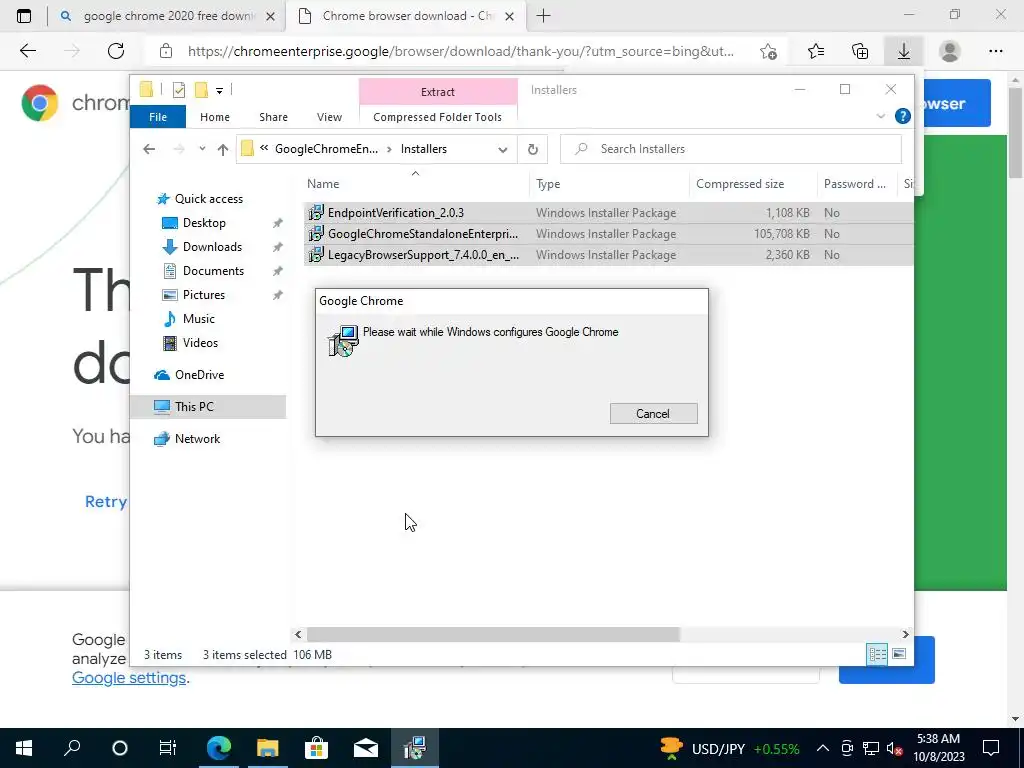
Task: Open Pictures in navigation pane
Action: 204,295
